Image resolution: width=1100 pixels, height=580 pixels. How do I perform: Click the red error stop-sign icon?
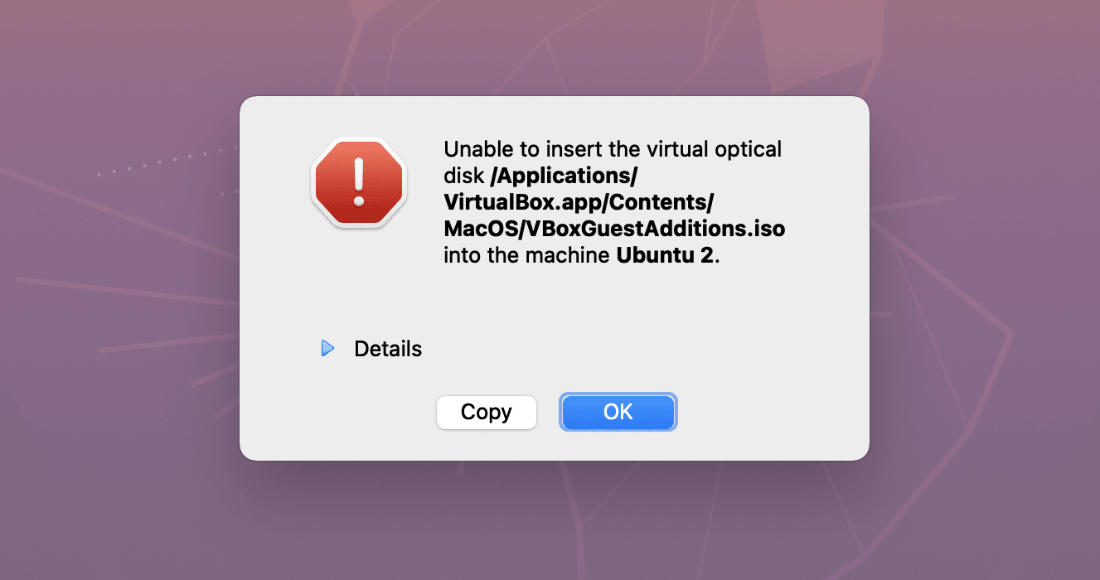[358, 182]
